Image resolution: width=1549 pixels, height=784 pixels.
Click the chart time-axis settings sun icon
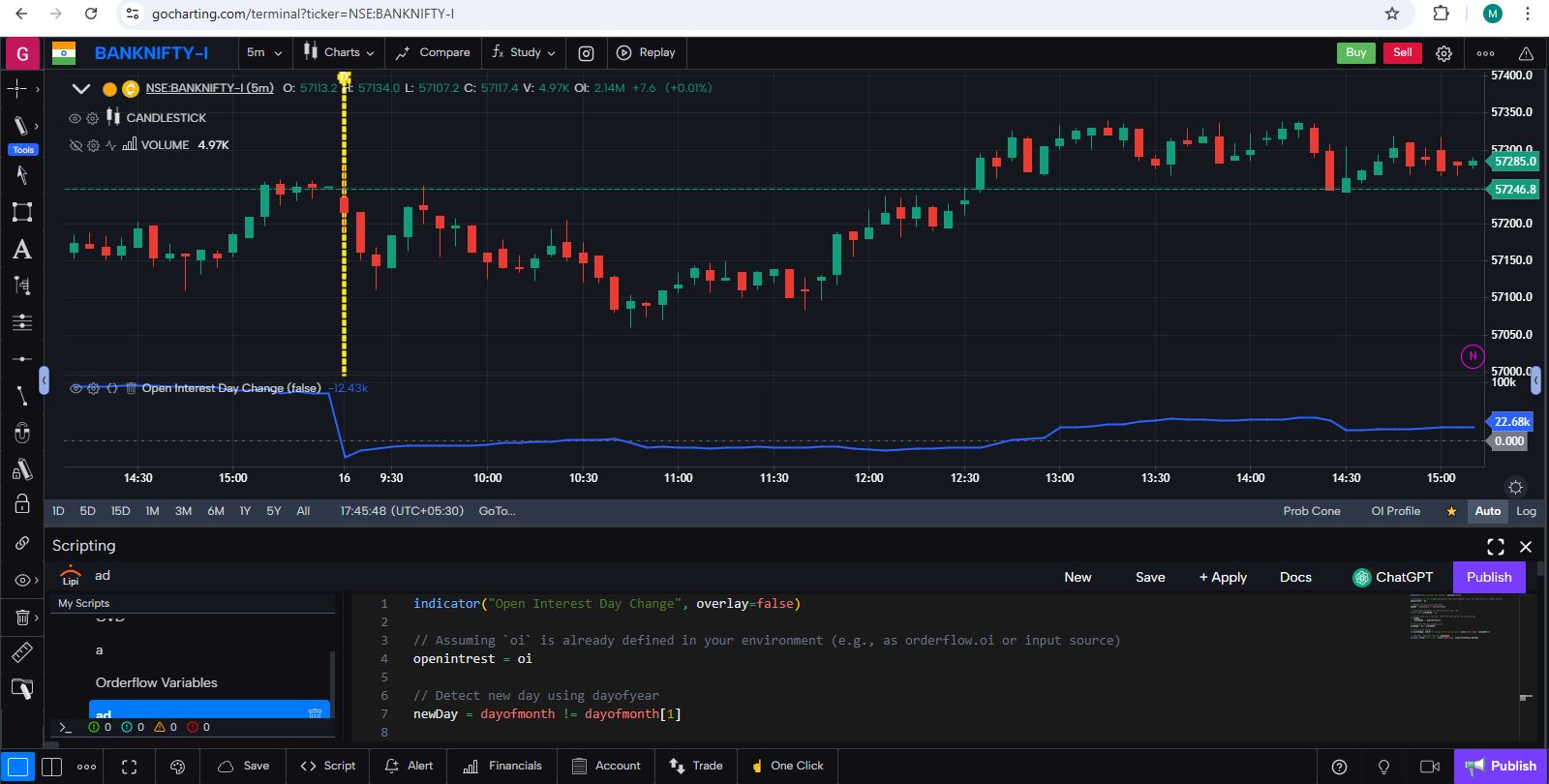(1515, 487)
